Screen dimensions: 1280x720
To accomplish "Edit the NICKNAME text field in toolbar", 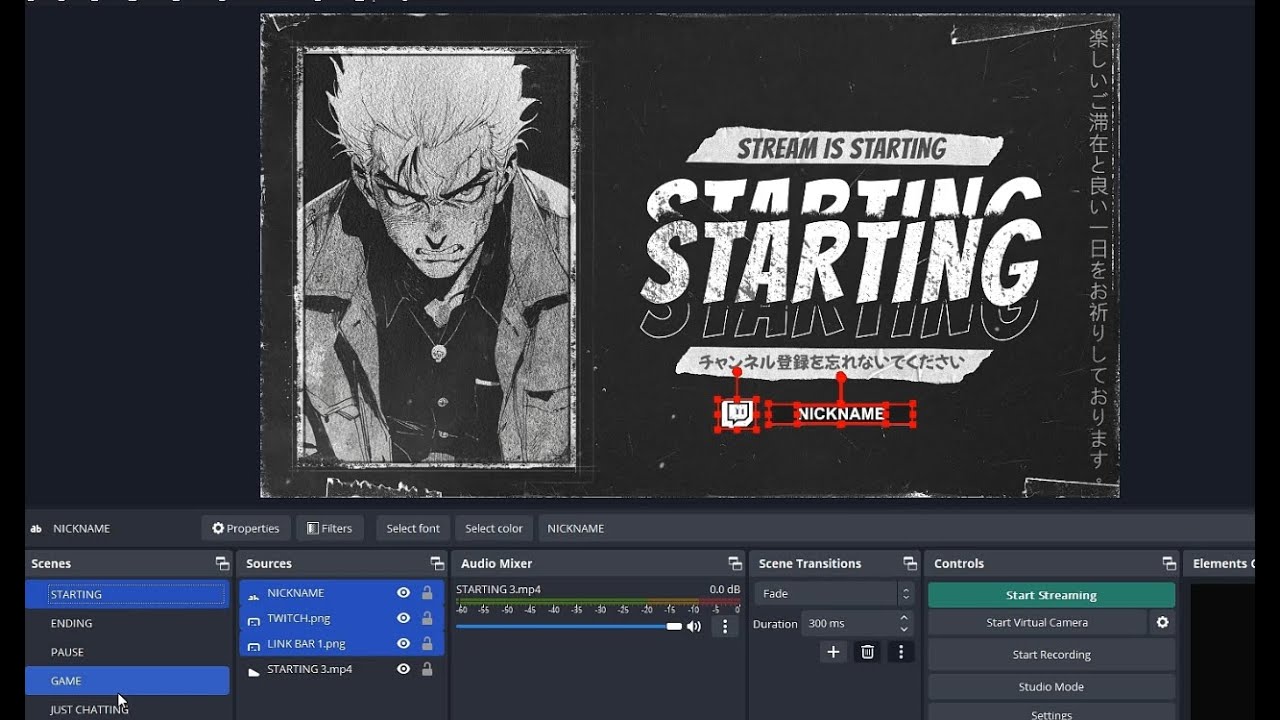I will click(x=896, y=528).
